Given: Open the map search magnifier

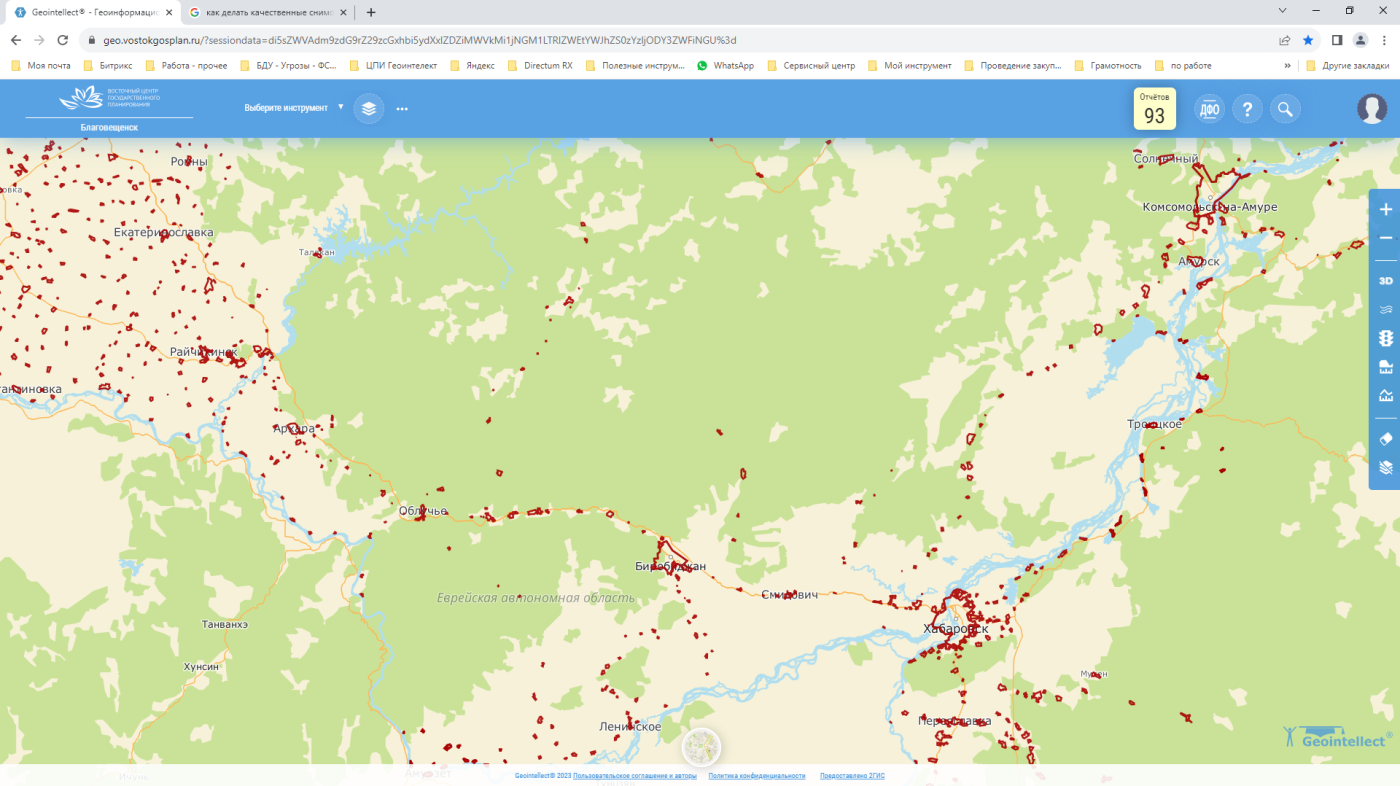Looking at the screenshot, I should click(x=1285, y=109).
